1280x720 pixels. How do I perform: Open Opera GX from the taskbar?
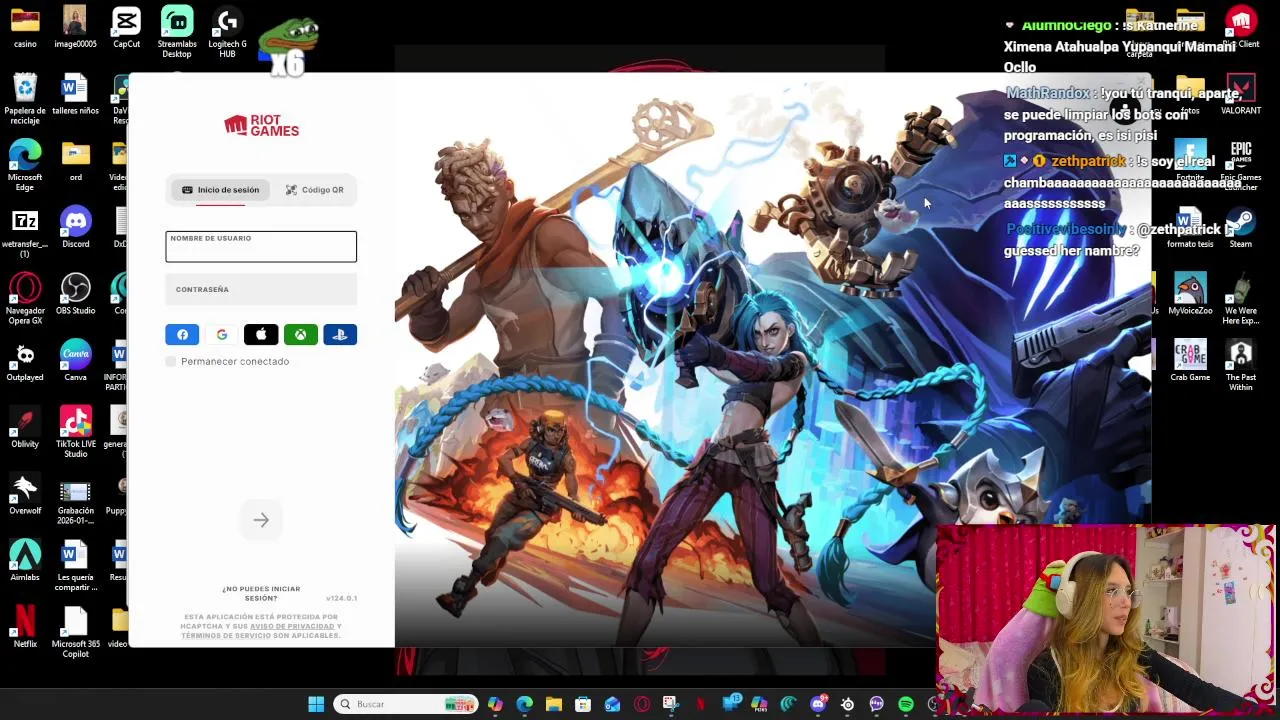[x=642, y=704]
